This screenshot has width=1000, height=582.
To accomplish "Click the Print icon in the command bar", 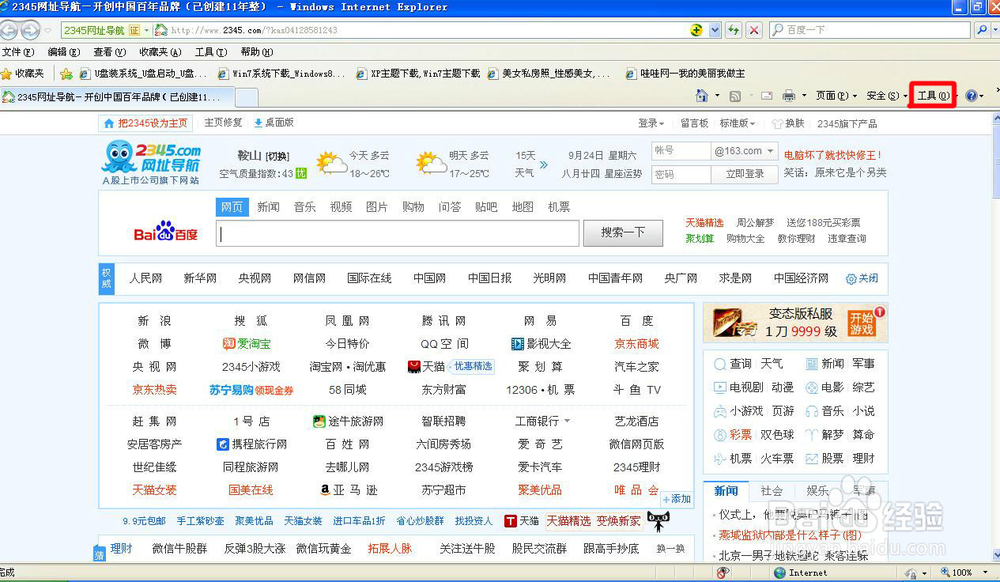I will (789, 96).
